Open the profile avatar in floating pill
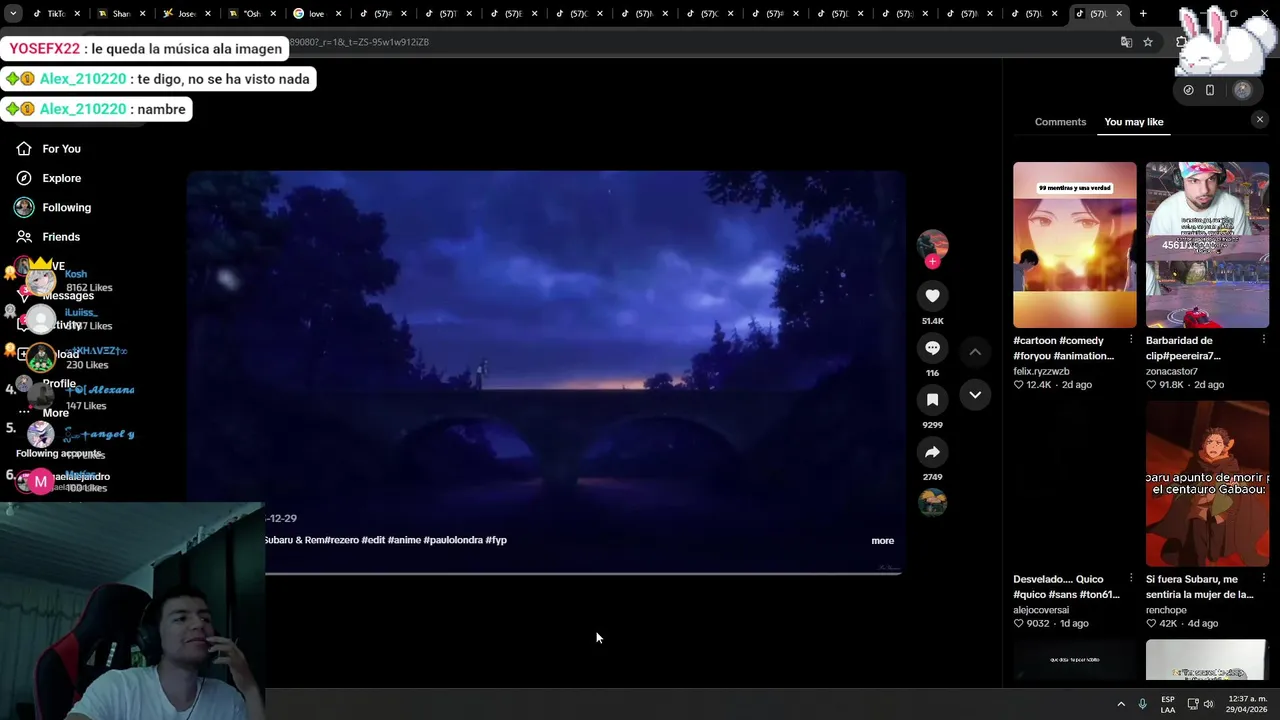Image resolution: width=1280 pixels, height=720 pixels. [1242, 90]
